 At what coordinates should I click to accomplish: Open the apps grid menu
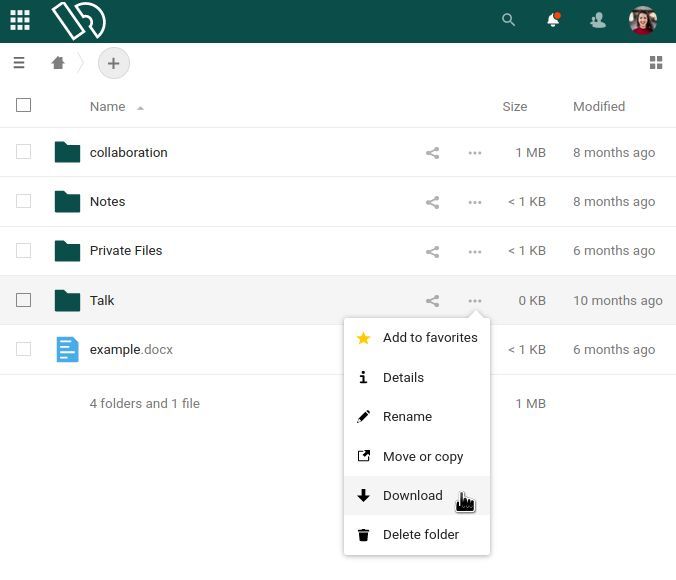(x=20, y=20)
